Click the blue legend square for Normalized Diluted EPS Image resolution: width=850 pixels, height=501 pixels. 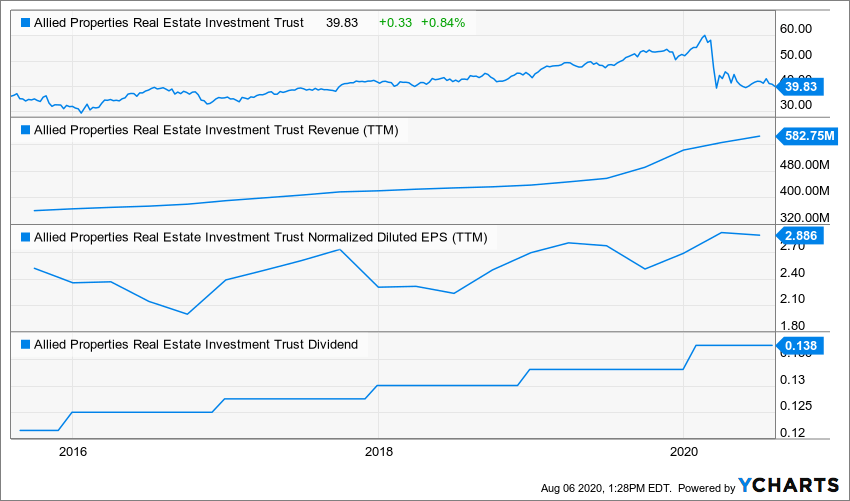click(25, 237)
